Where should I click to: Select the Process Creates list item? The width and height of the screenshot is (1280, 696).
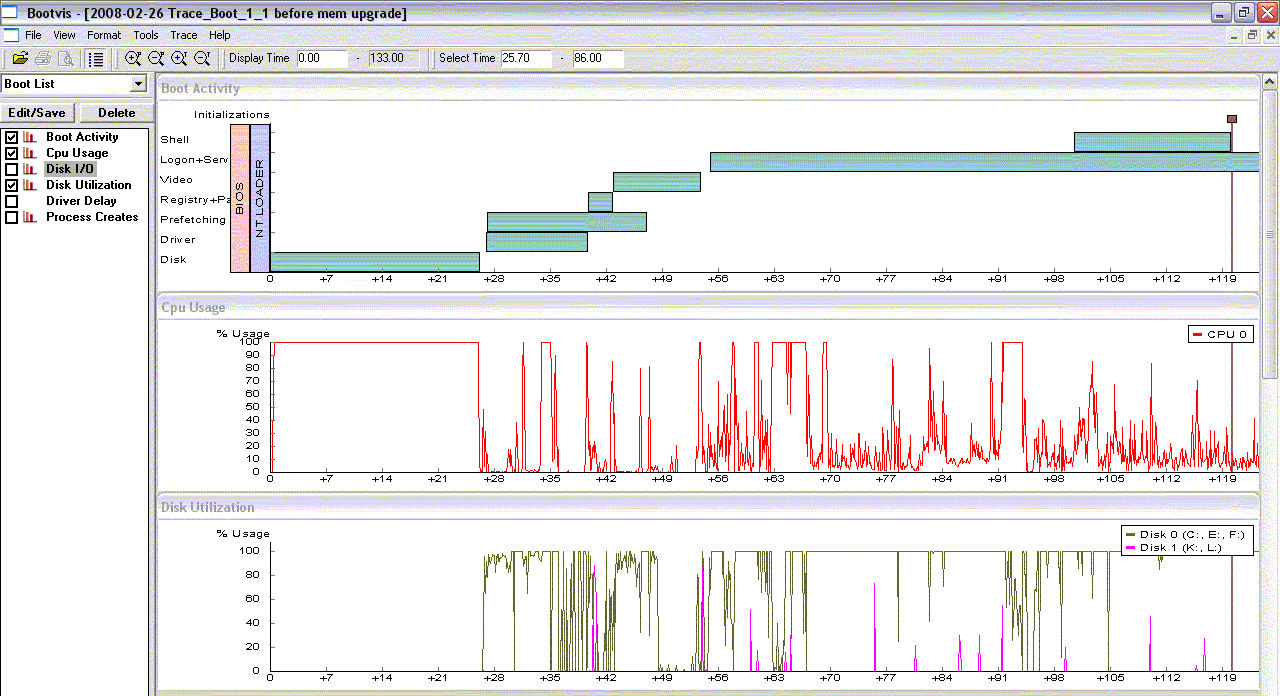pos(92,217)
